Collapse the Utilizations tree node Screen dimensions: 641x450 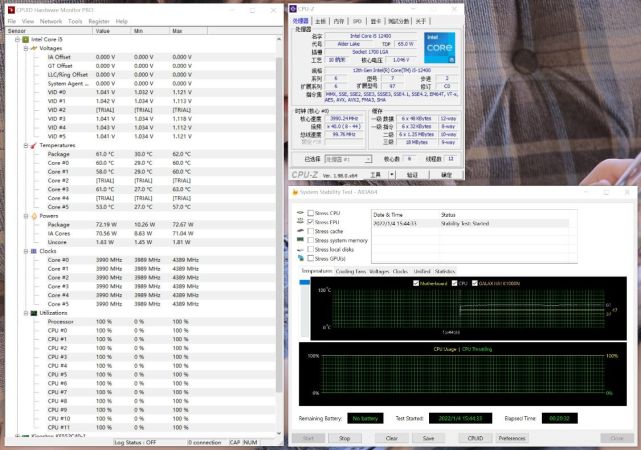coord(24,313)
